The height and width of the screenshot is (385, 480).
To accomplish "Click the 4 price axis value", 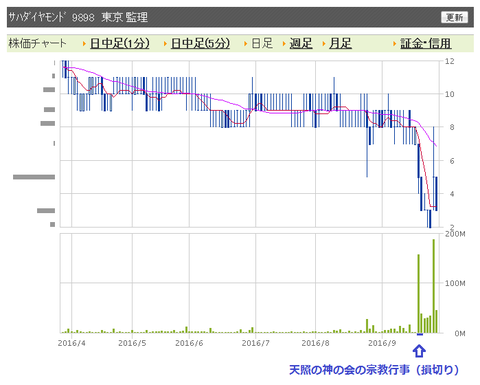I will tap(452, 194).
